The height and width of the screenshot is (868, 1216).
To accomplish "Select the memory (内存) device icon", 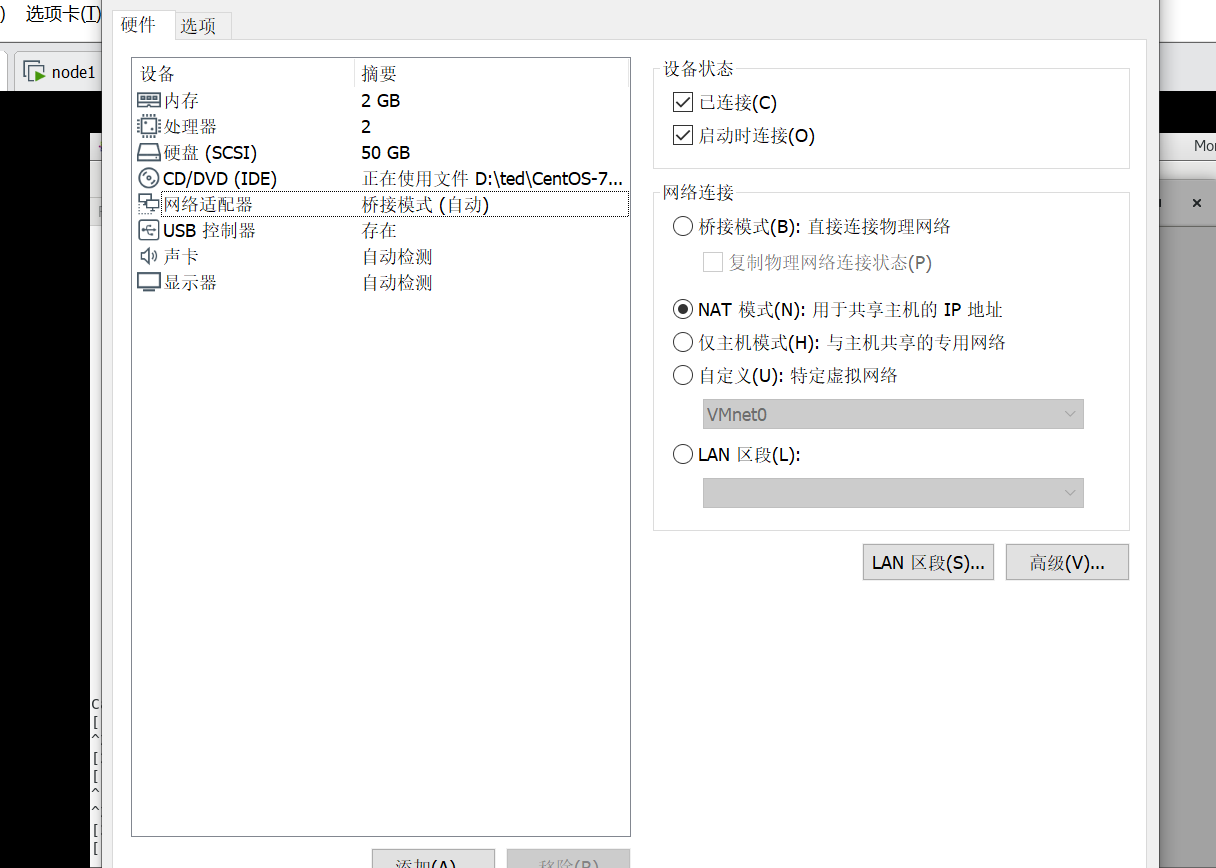I will pyautogui.click(x=148, y=101).
